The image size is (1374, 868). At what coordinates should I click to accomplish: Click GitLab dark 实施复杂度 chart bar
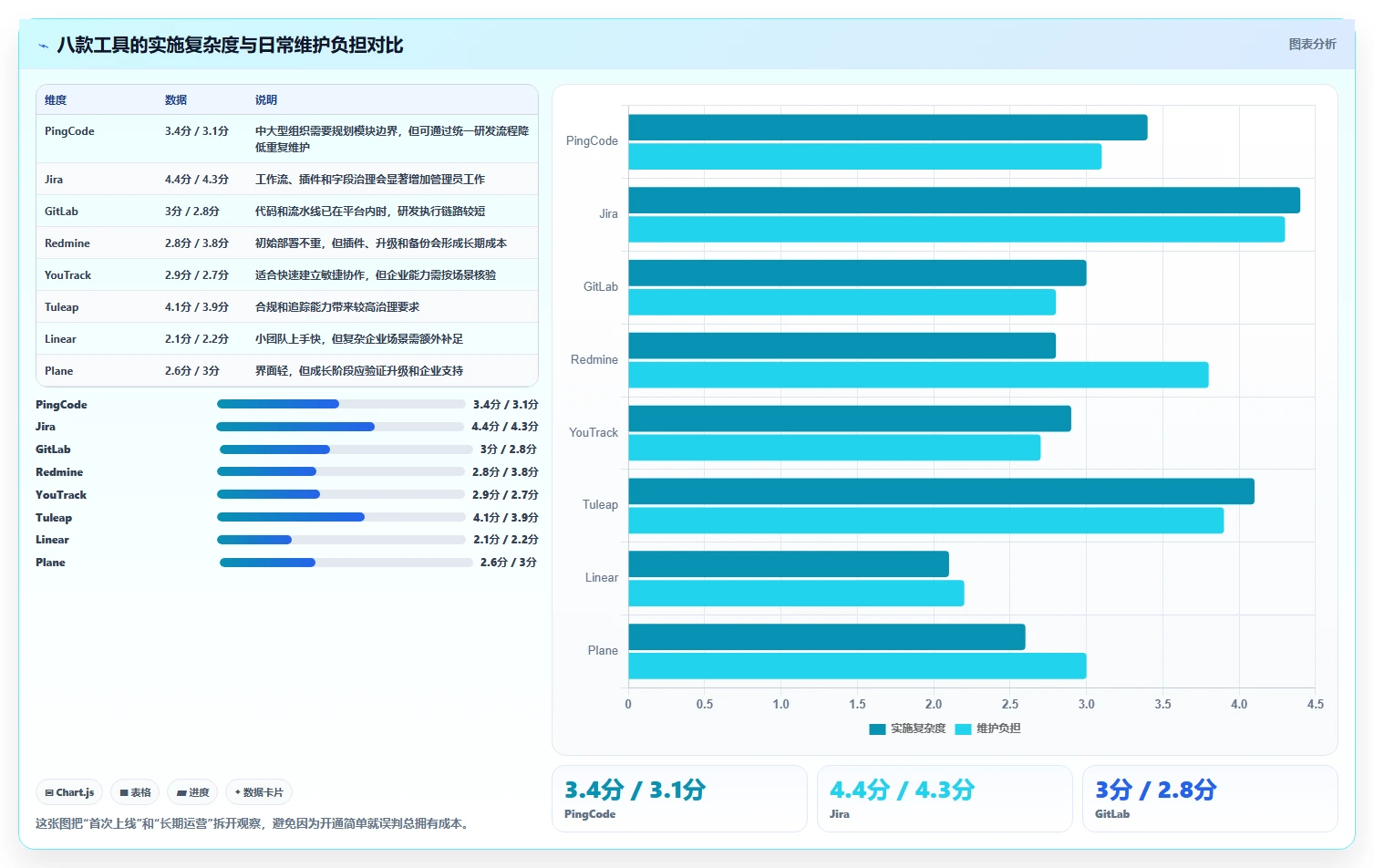[x=858, y=274]
